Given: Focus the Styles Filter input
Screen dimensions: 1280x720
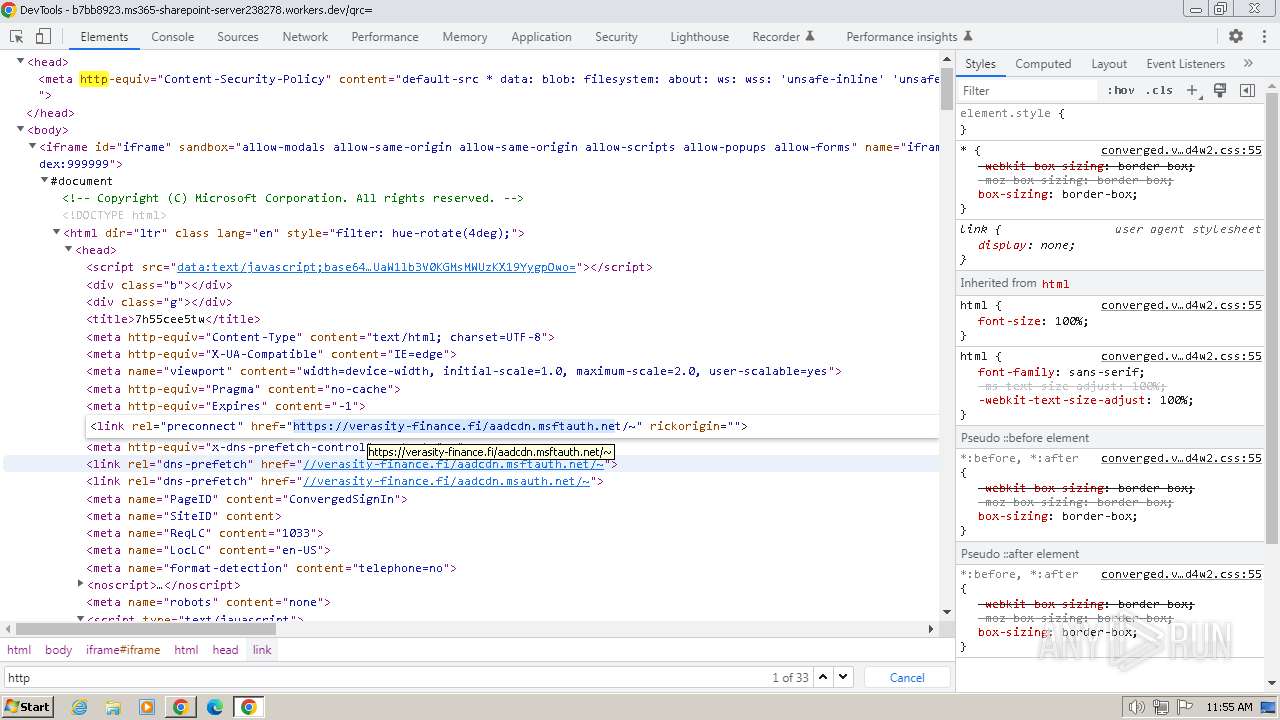Looking at the screenshot, I should coord(1028,90).
